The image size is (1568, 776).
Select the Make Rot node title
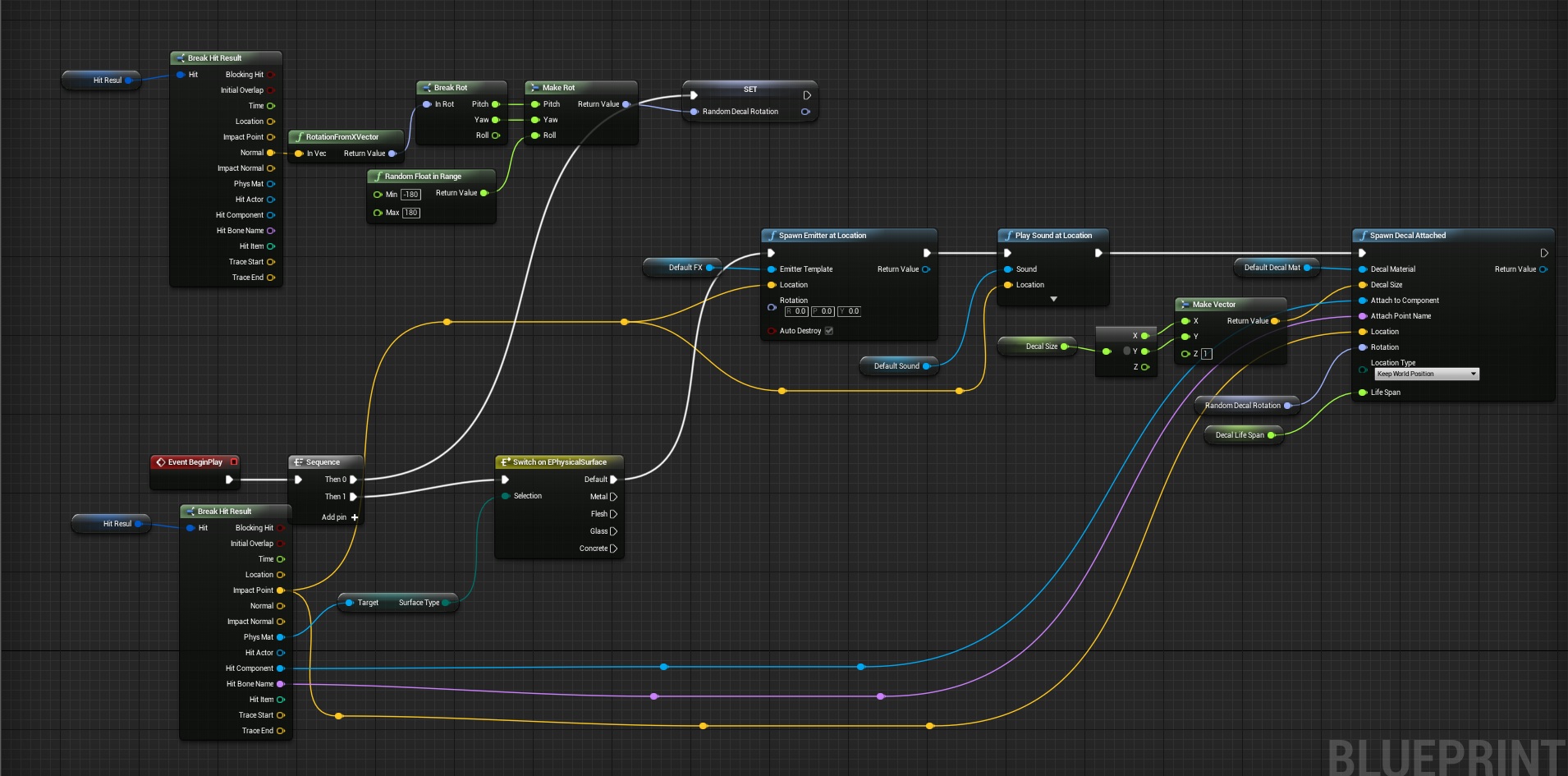pos(558,88)
